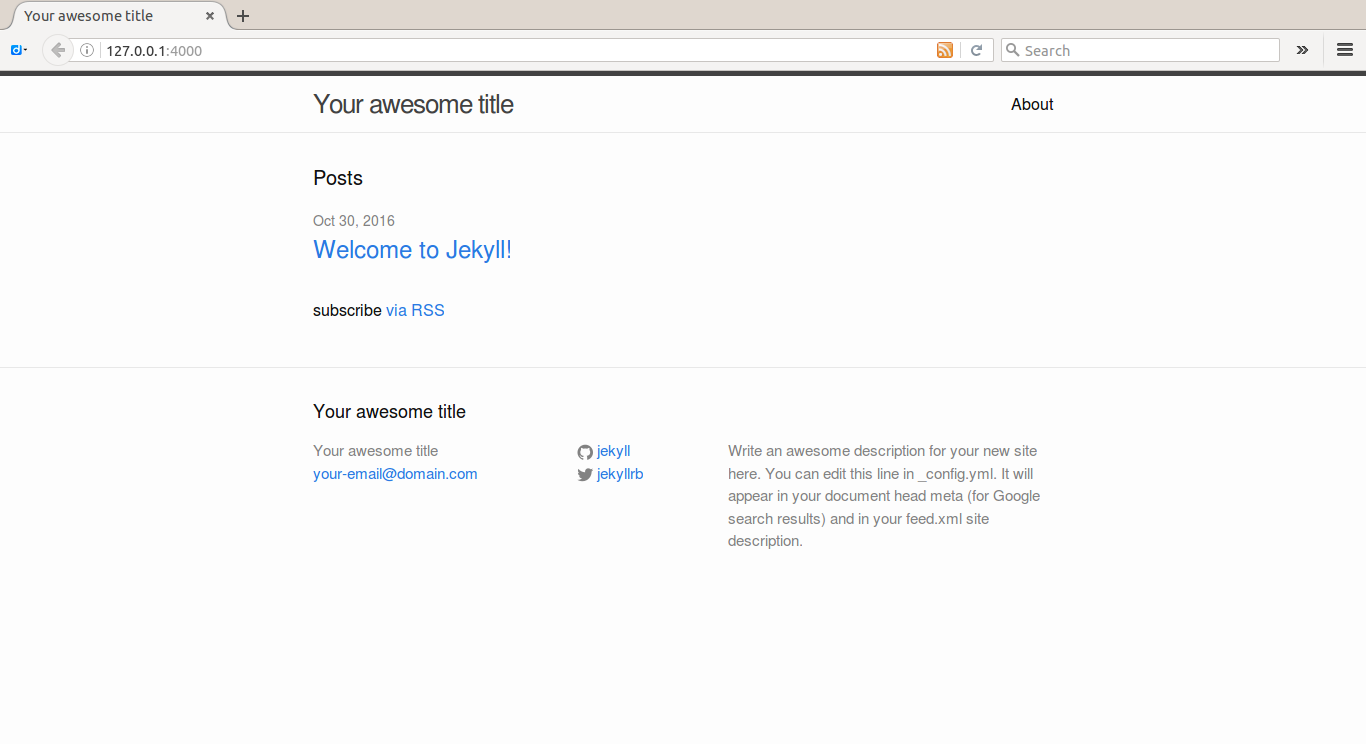The image size is (1366, 744).
Task: Open site information icon beside the URL
Action: pyautogui.click(x=87, y=50)
